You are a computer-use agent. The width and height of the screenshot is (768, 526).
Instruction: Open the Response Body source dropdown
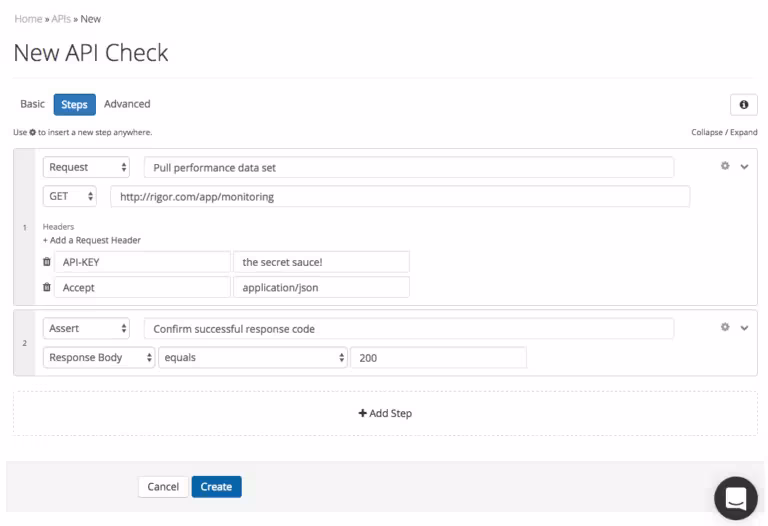(x=99, y=358)
